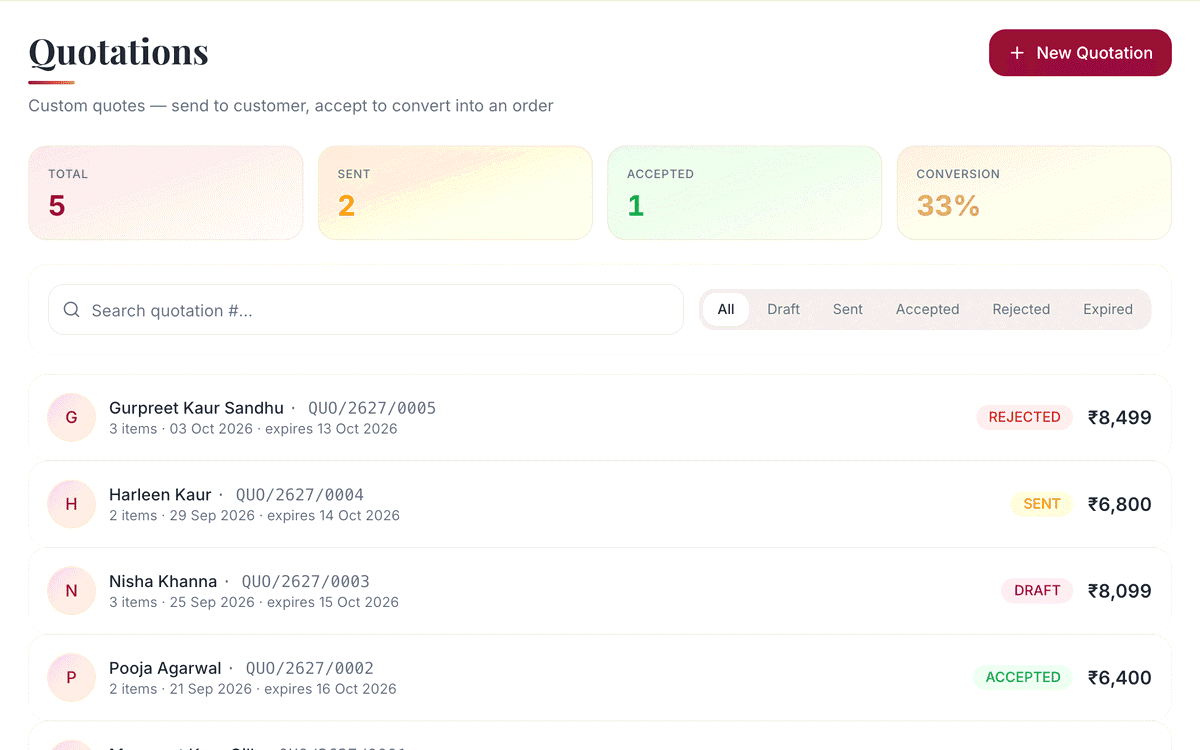
Task: Click the SENT badge on Harleen Kaur
Action: tap(1041, 504)
